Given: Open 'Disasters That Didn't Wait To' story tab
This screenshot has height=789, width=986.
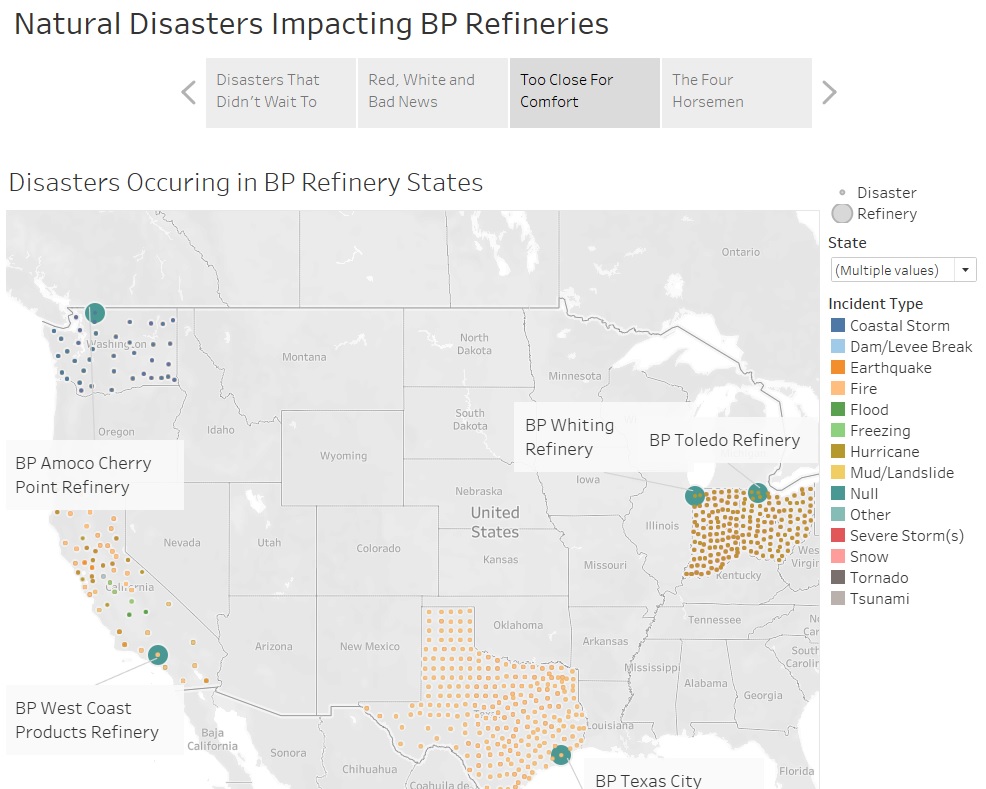Looking at the screenshot, I should [281, 93].
